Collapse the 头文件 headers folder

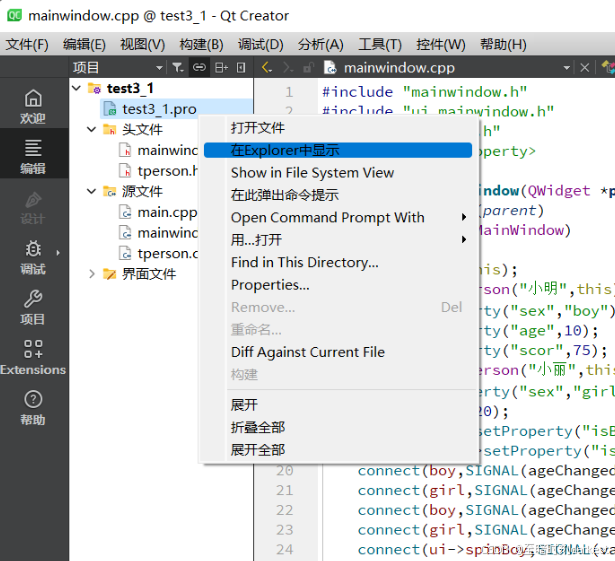[x=91, y=129]
